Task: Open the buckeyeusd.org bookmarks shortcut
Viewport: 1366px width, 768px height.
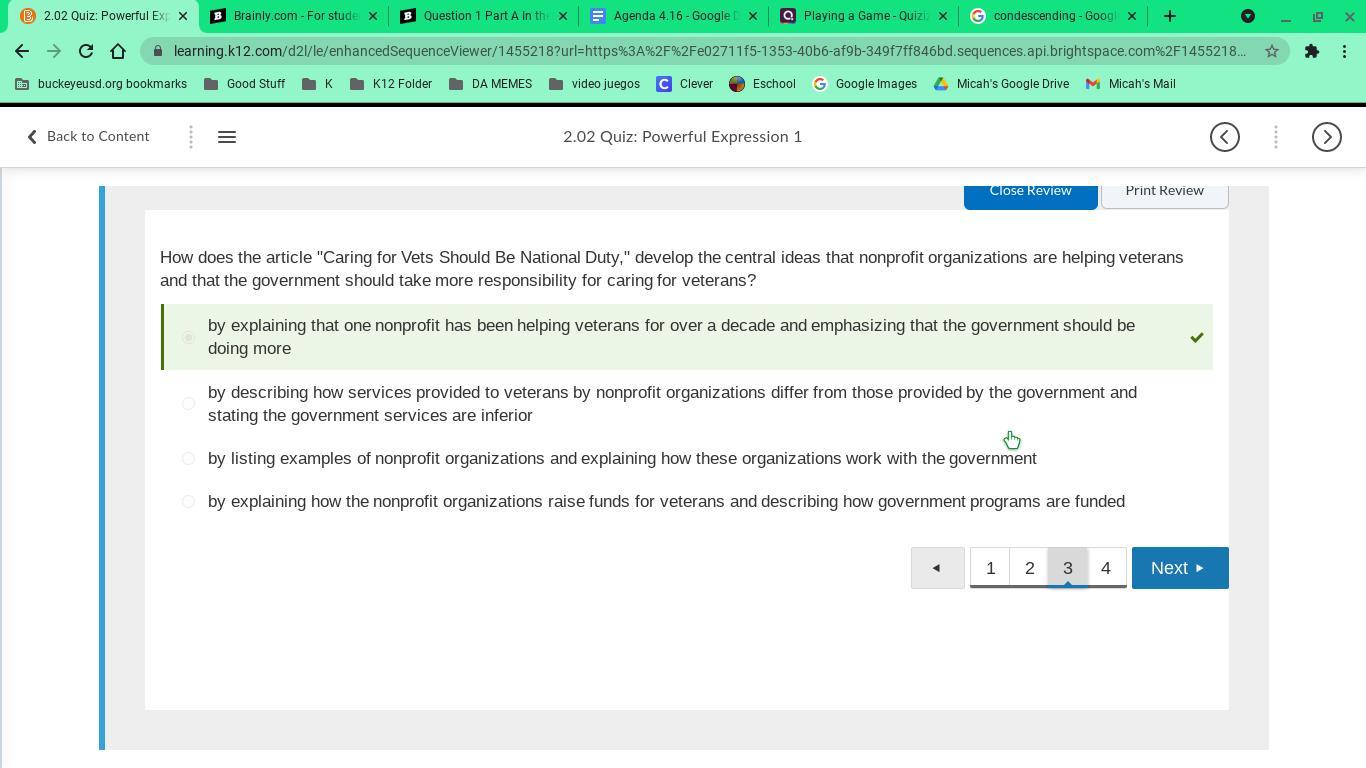Action: pos(101,84)
